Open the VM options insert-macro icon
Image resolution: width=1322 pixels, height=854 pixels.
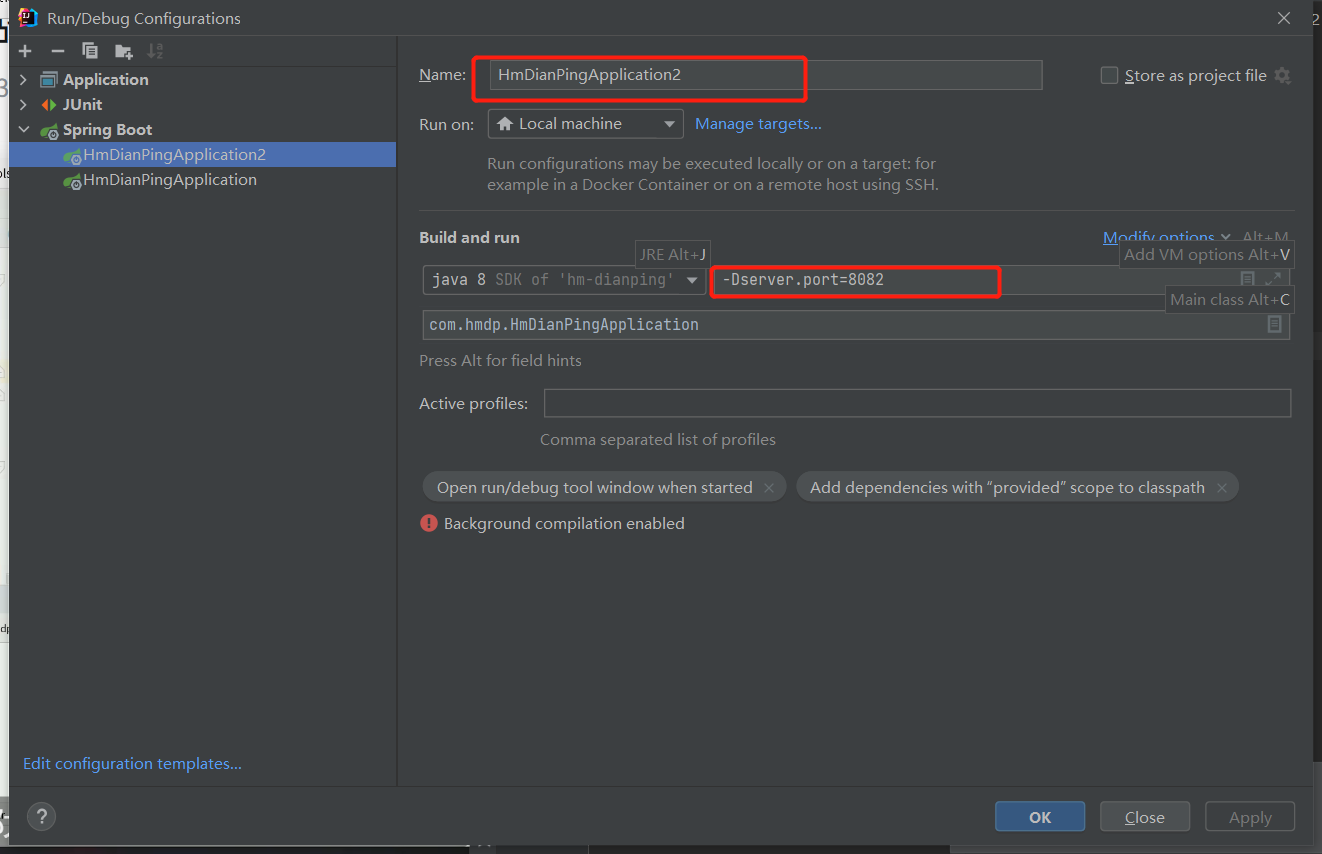coord(1248,279)
